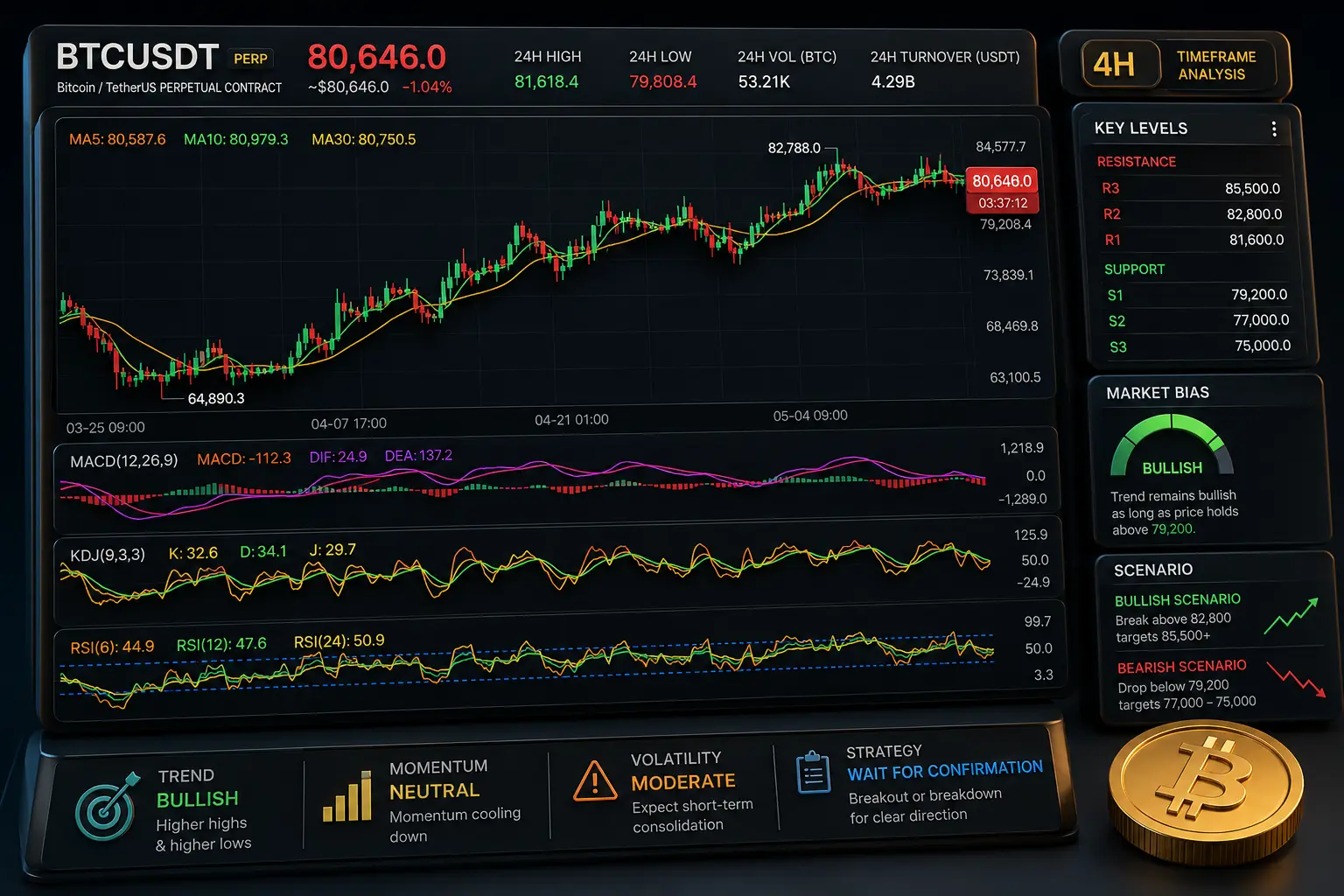This screenshot has height=896, width=1344.
Task: Click the gold Bitcoin coin
Action: 1206,790
